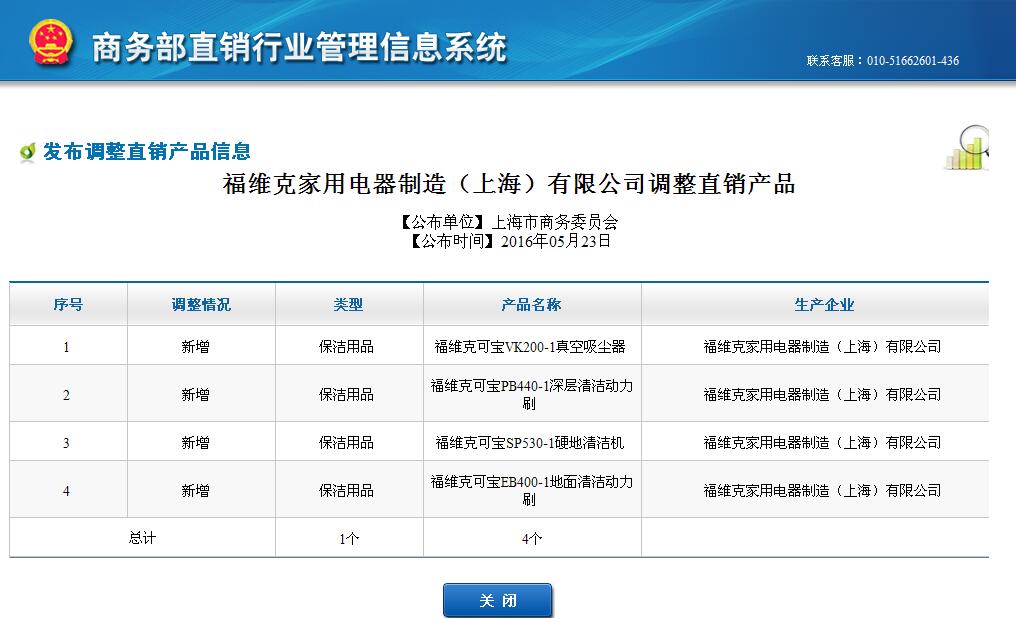Click the green leaf icon beside section heading
The width and height of the screenshot is (1016, 619).
(x=27, y=153)
